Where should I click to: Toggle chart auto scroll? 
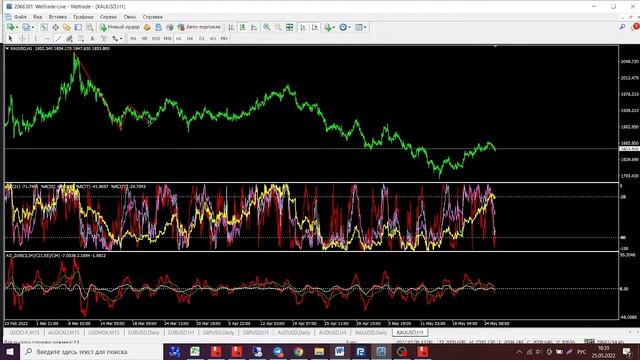click(303, 27)
